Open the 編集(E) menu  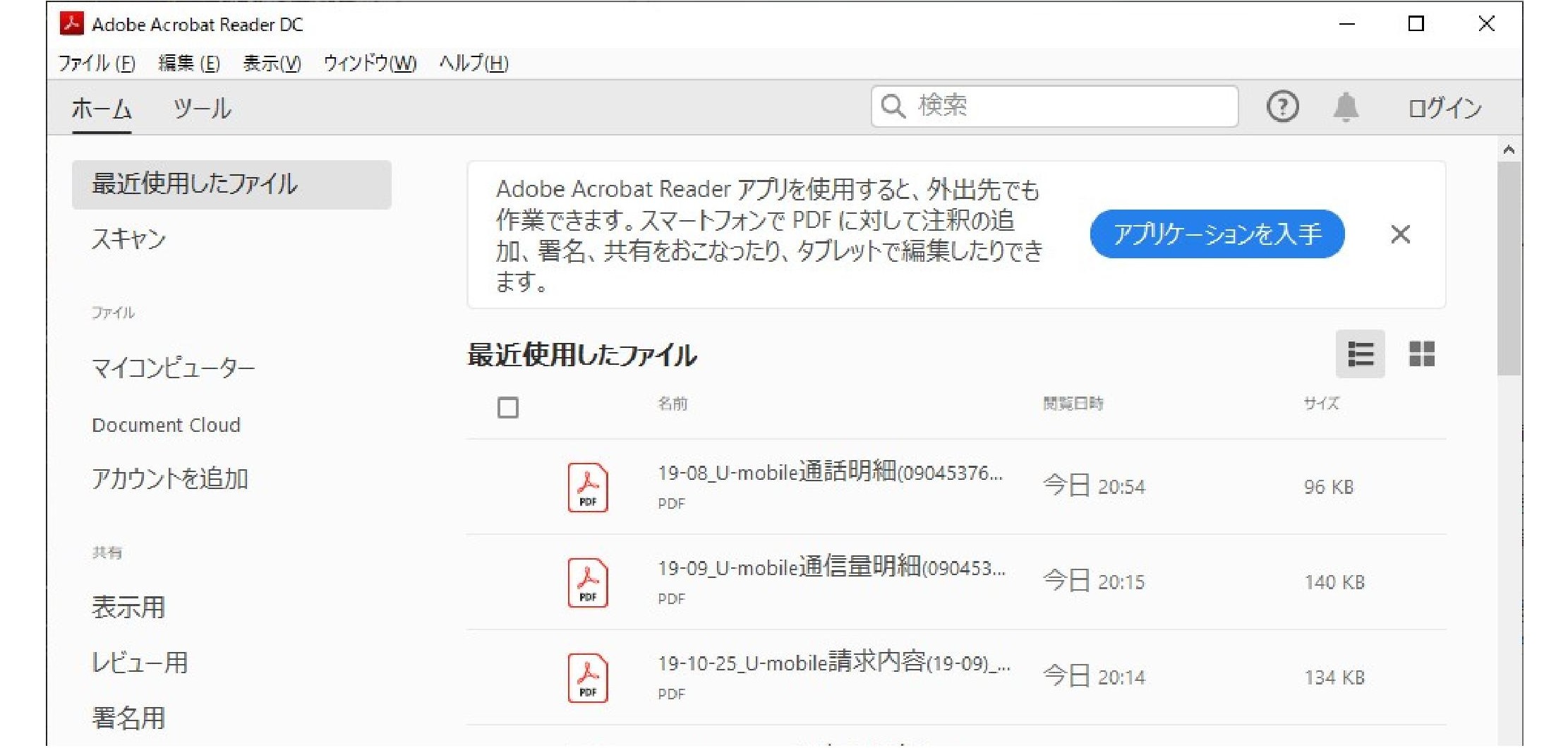(x=189, y=64)
